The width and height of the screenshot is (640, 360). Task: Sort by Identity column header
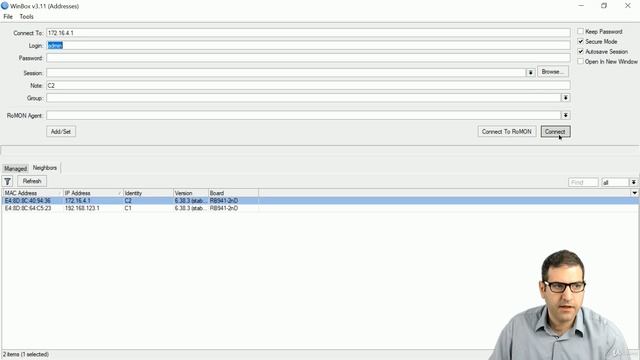click(x=148, y=193)
